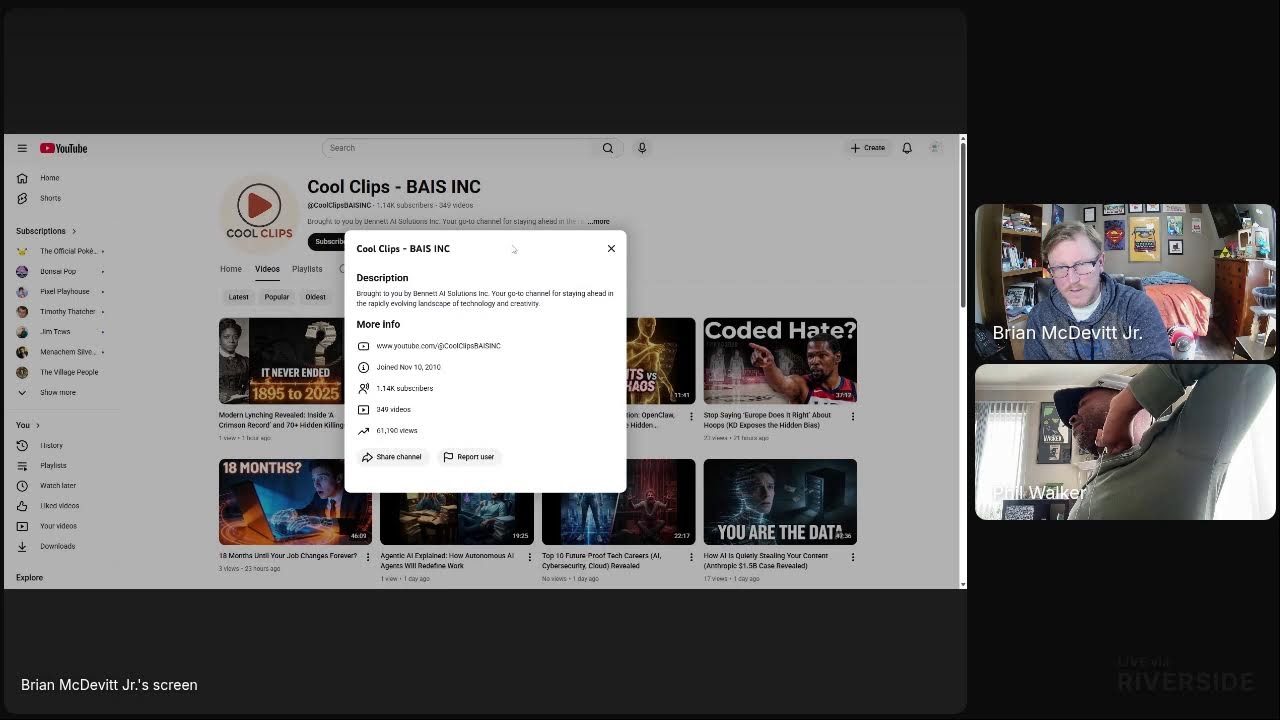Open options for Top 10 Future-Proof Tech Careers
Screen dimensions: 1280x720
[691, 557]
